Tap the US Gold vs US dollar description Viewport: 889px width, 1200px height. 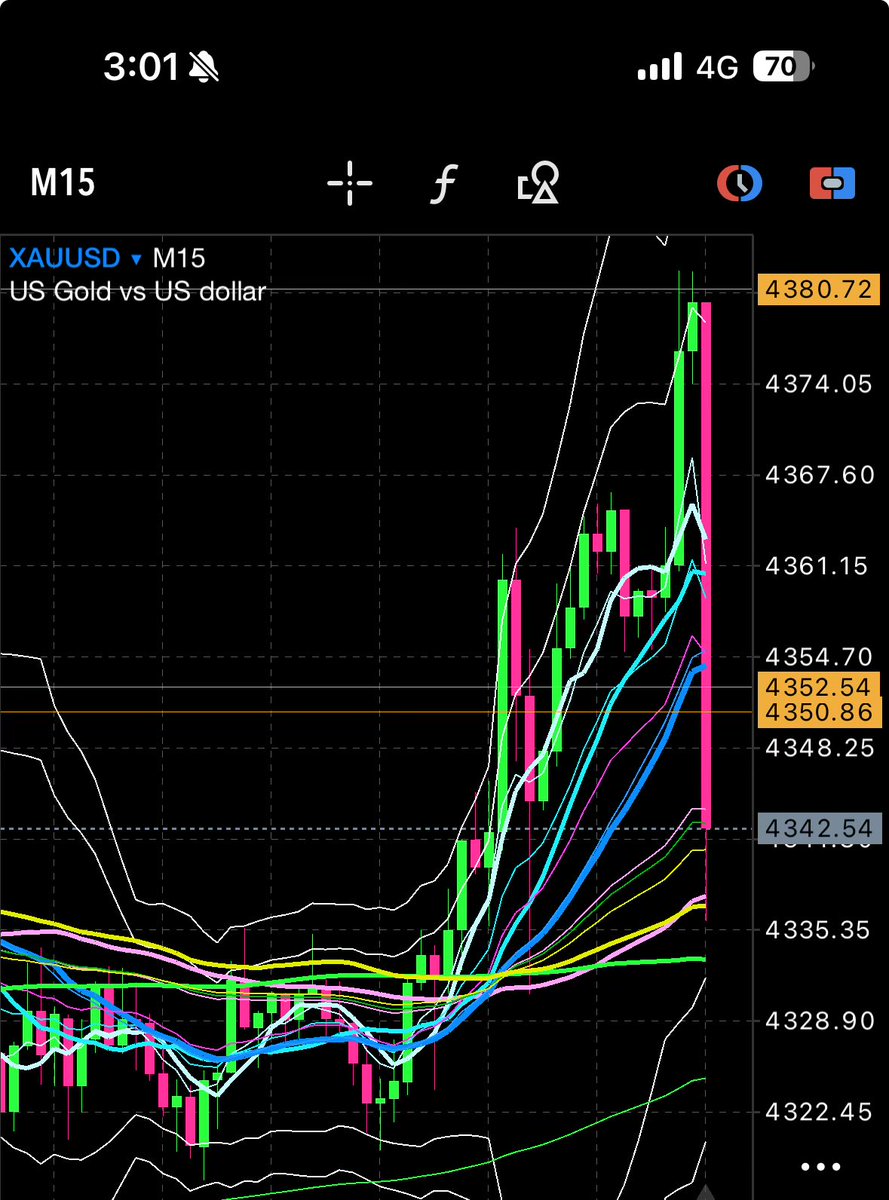137,291
